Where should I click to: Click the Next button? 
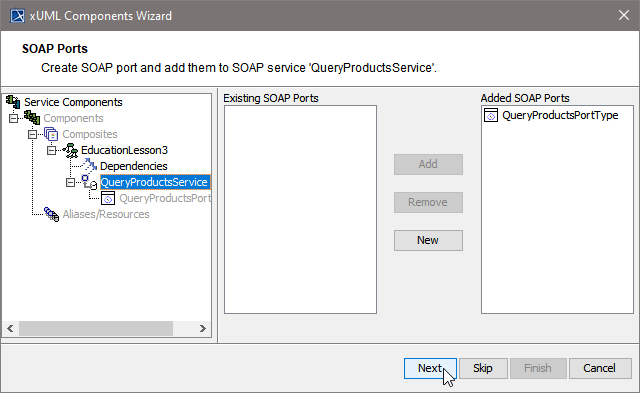[430, 368]
